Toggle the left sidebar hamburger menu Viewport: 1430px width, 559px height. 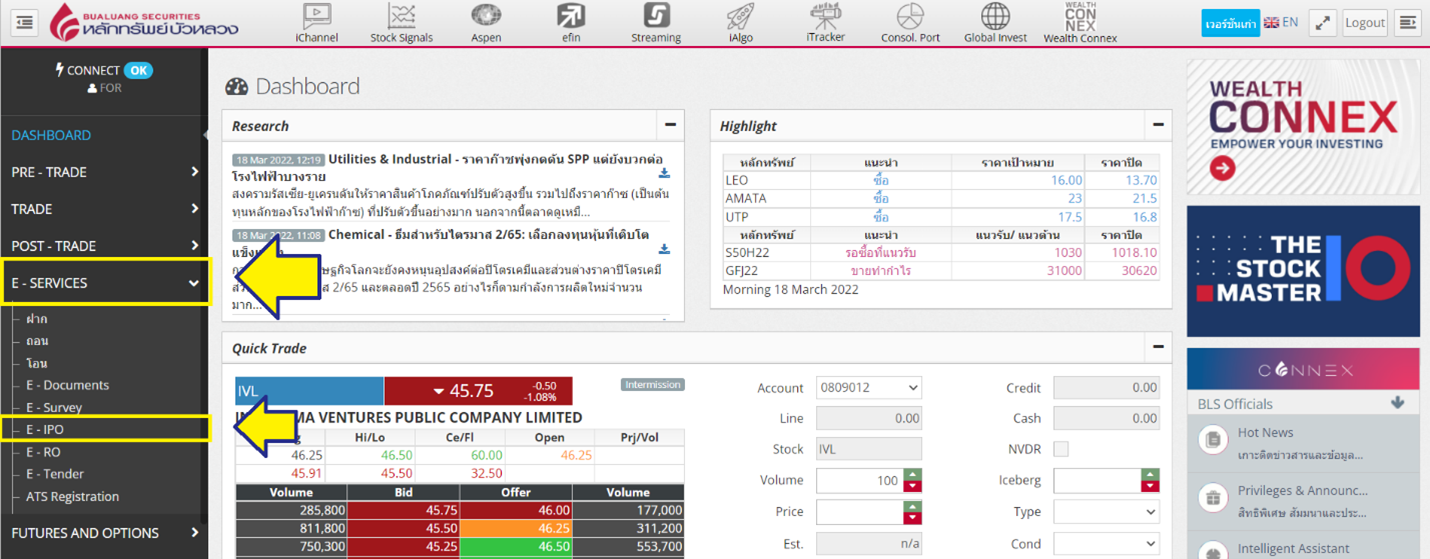(x=24, y=22)
